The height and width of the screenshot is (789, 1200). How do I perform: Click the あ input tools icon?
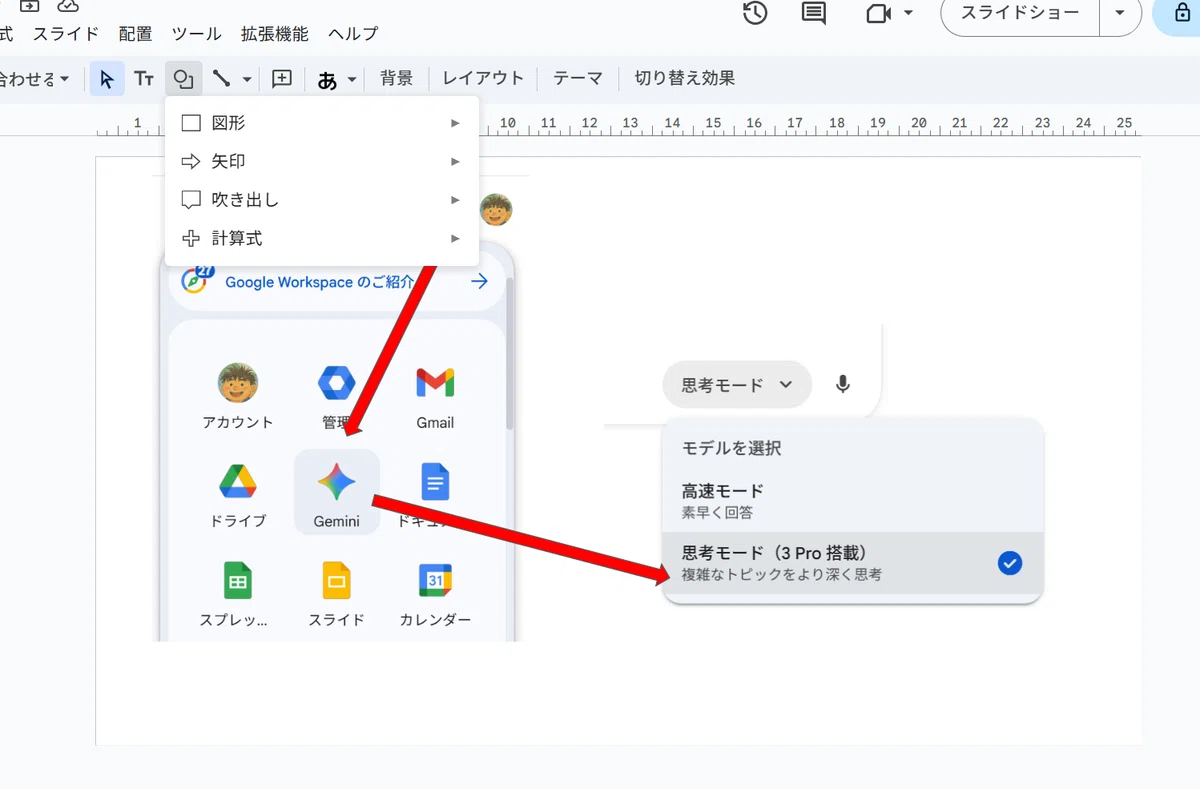327,80
